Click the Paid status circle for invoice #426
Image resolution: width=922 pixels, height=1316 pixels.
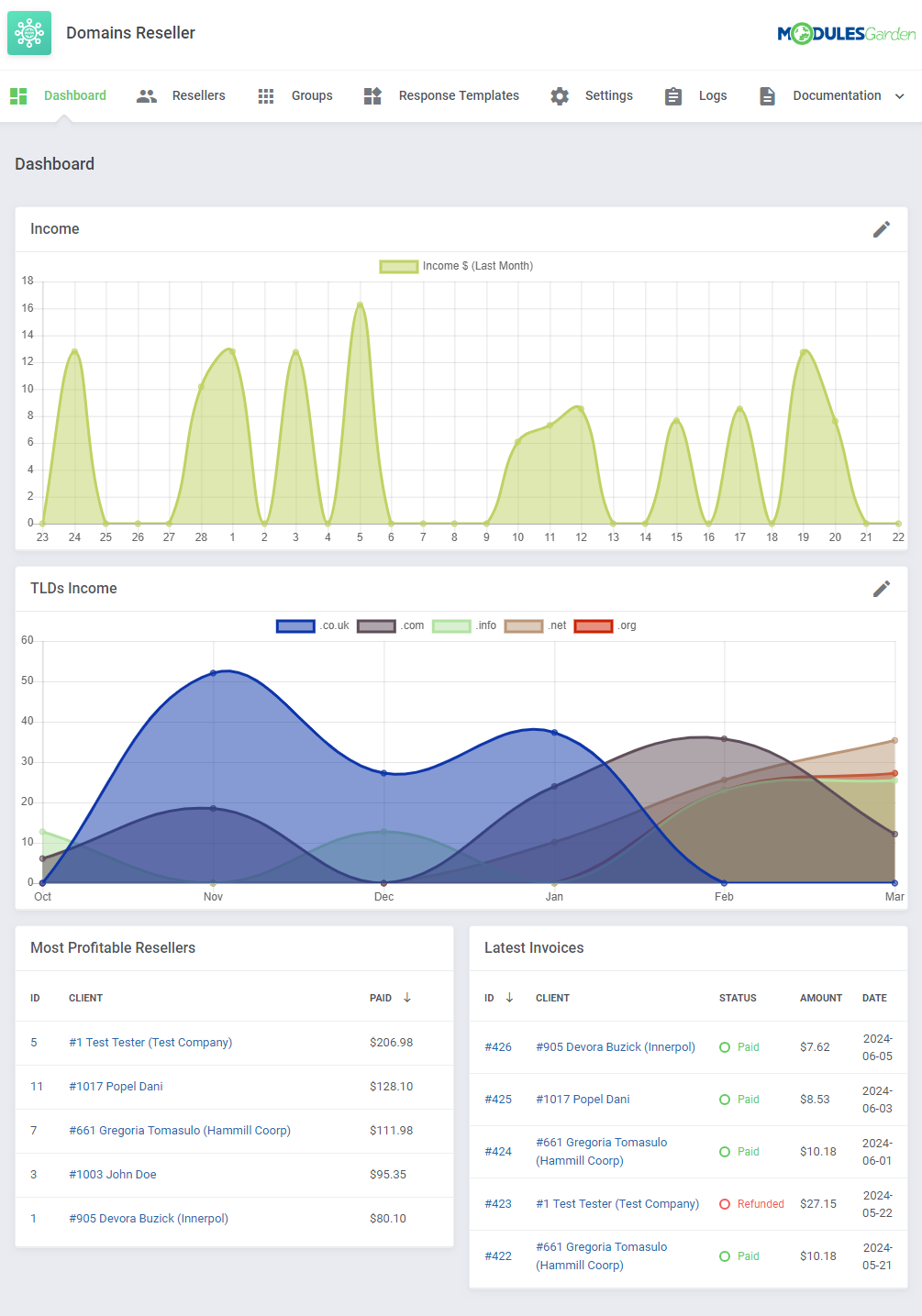(x=725, y=1047)
